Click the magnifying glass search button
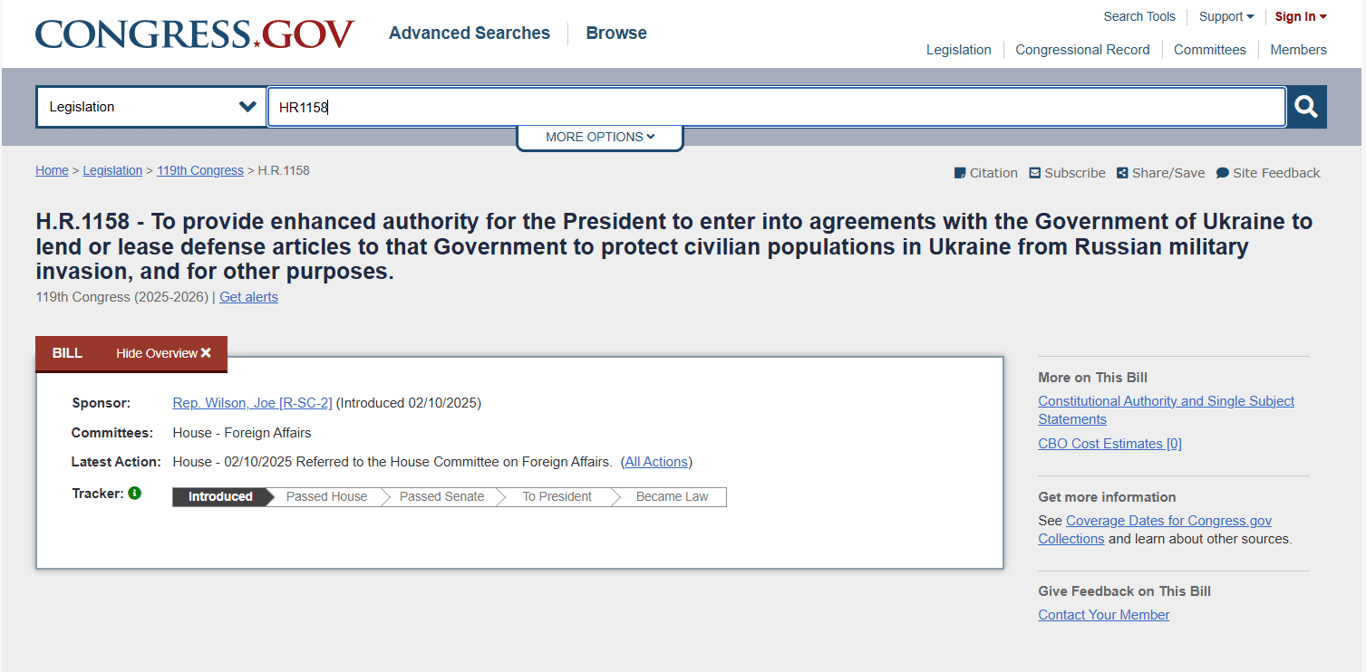Image resolution: width=1366 pixels, height=672 pixels. [x=1306, y=107]
